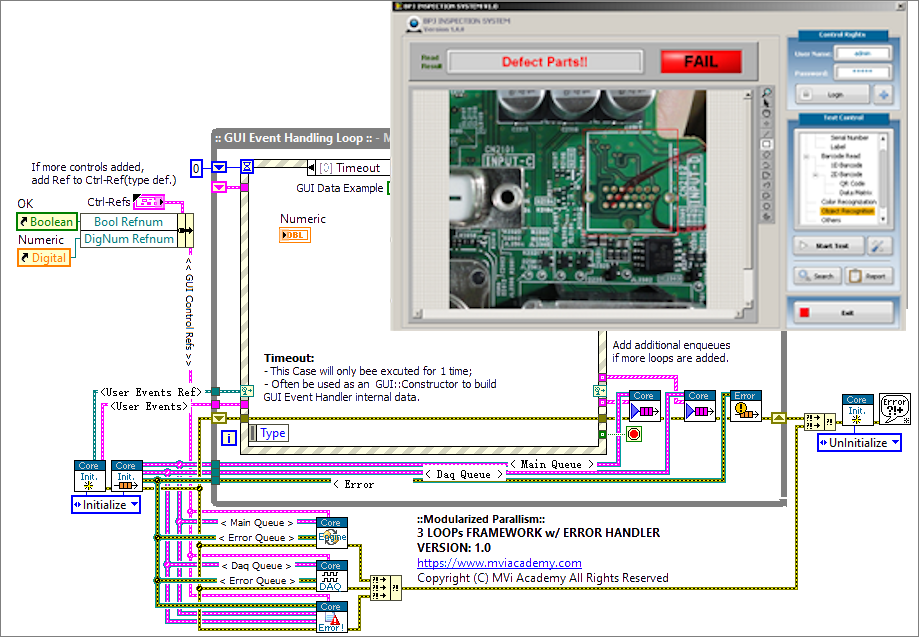Select the magnifier zoom tool in image palette
This screenshot has width=920, height=638.
[766, 92]
